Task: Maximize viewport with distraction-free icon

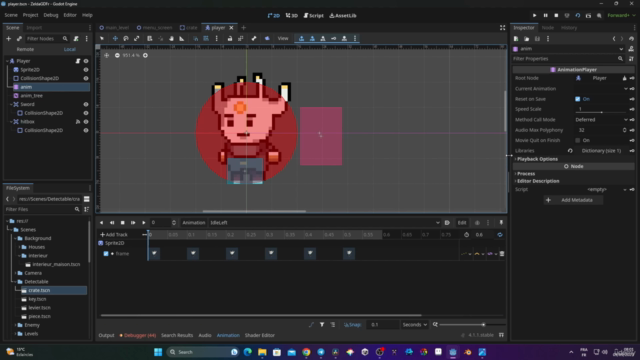Action: click(x=502, y=28)
